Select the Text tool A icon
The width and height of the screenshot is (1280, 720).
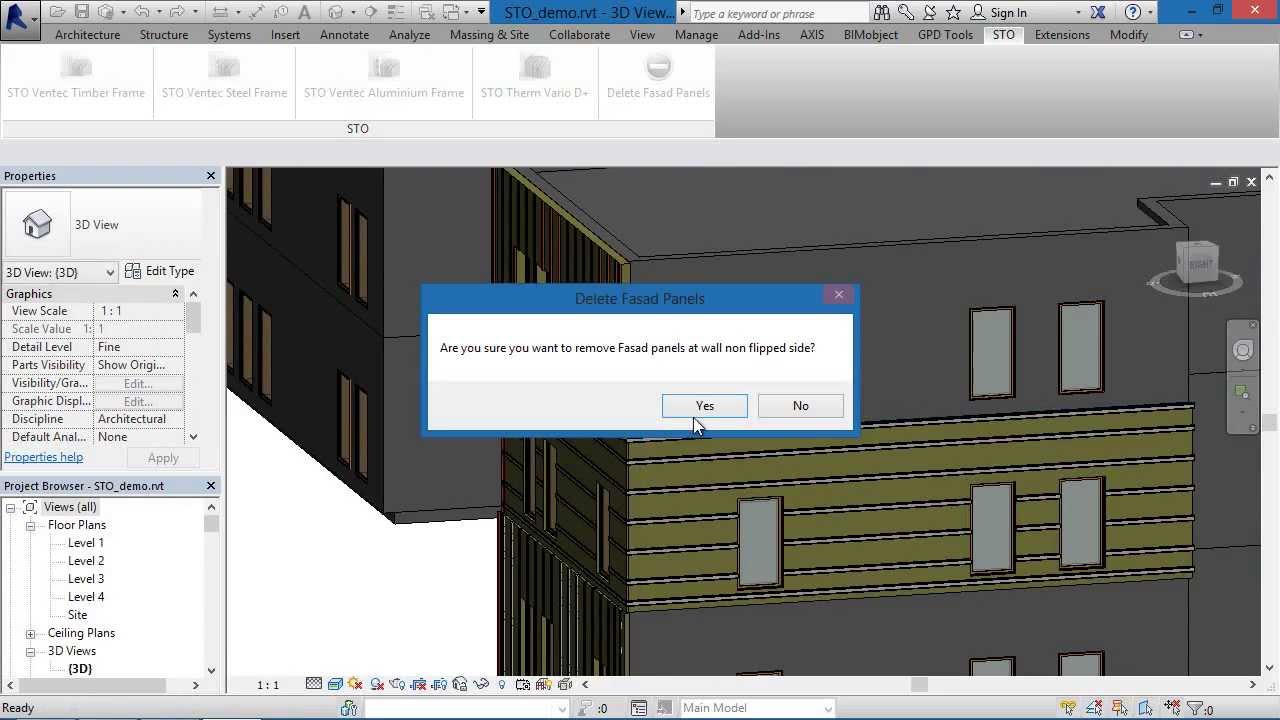click(305, 13)
